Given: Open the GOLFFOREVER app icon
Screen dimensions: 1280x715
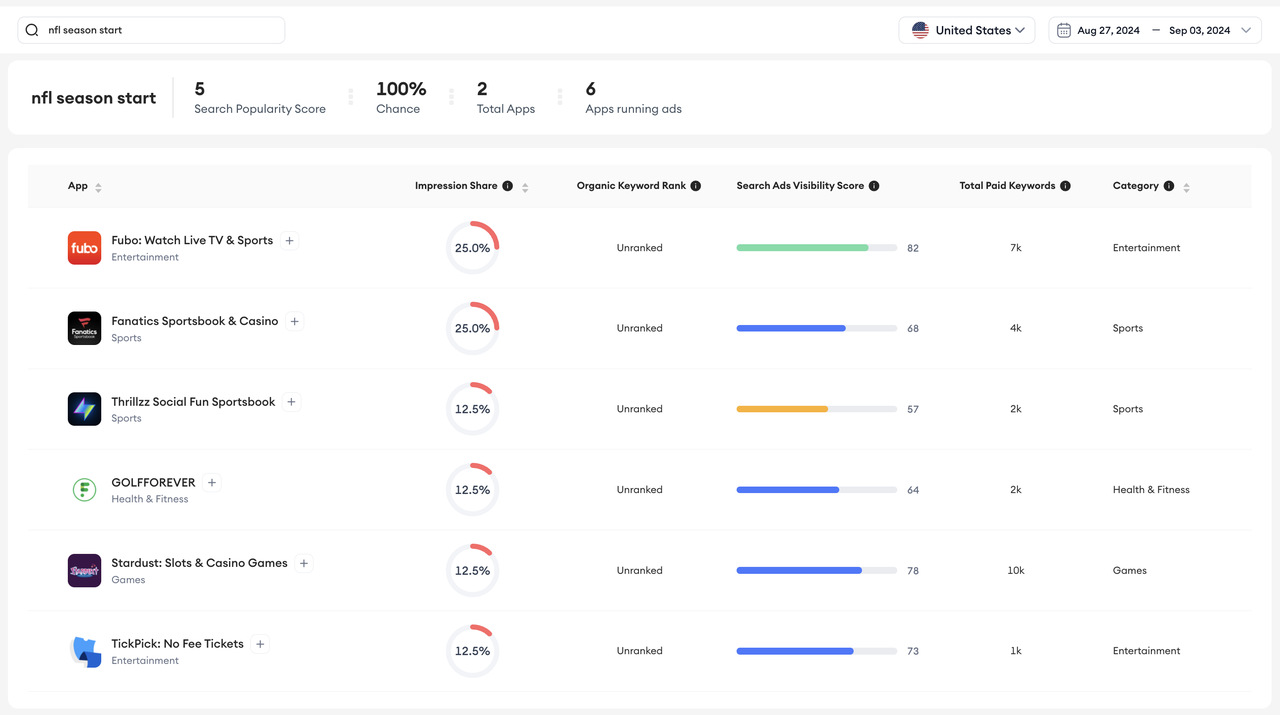Looking at the screenshot, I should [x=84, y=490].
